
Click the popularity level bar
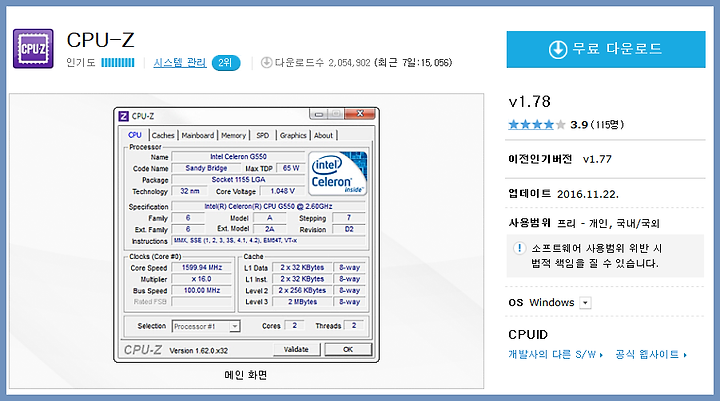tap(118, 62)
